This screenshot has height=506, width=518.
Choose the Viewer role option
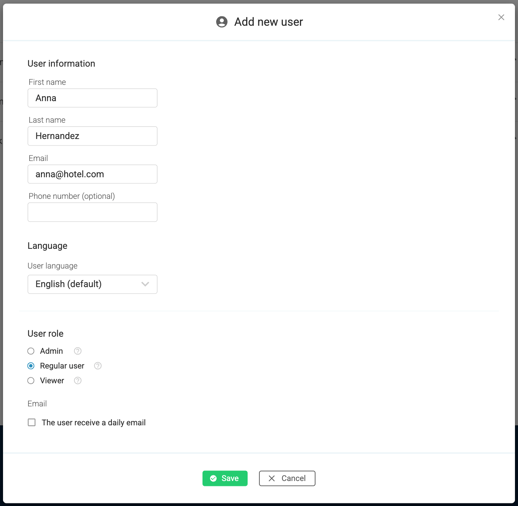click(31, 380)
